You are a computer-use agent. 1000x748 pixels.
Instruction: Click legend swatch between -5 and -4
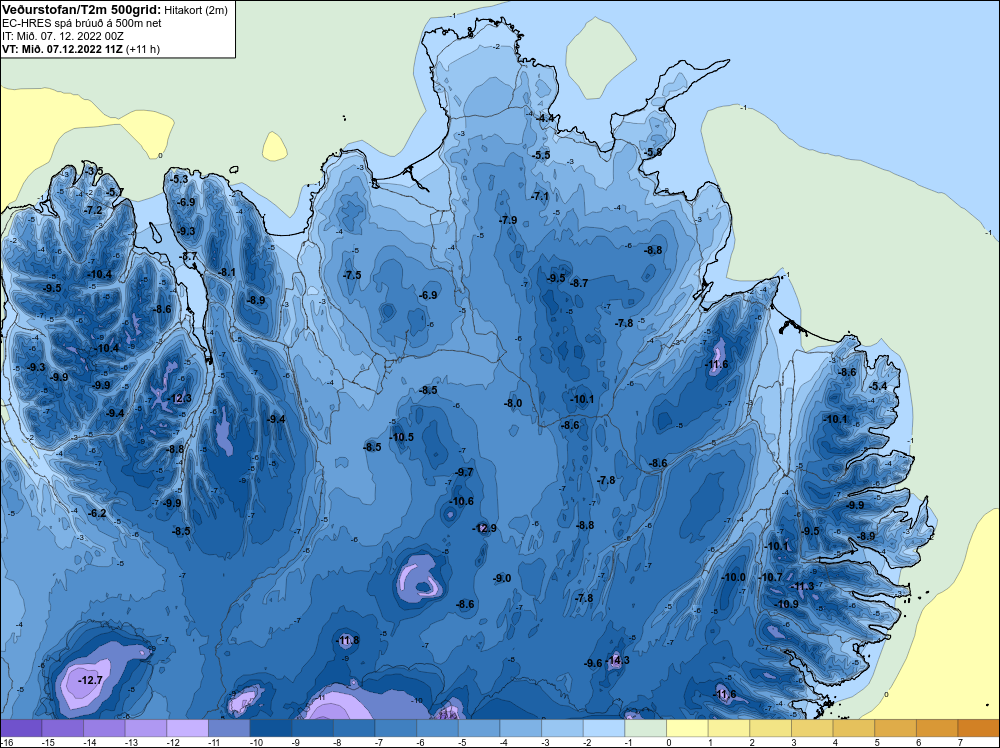click(x=480, y=728)
